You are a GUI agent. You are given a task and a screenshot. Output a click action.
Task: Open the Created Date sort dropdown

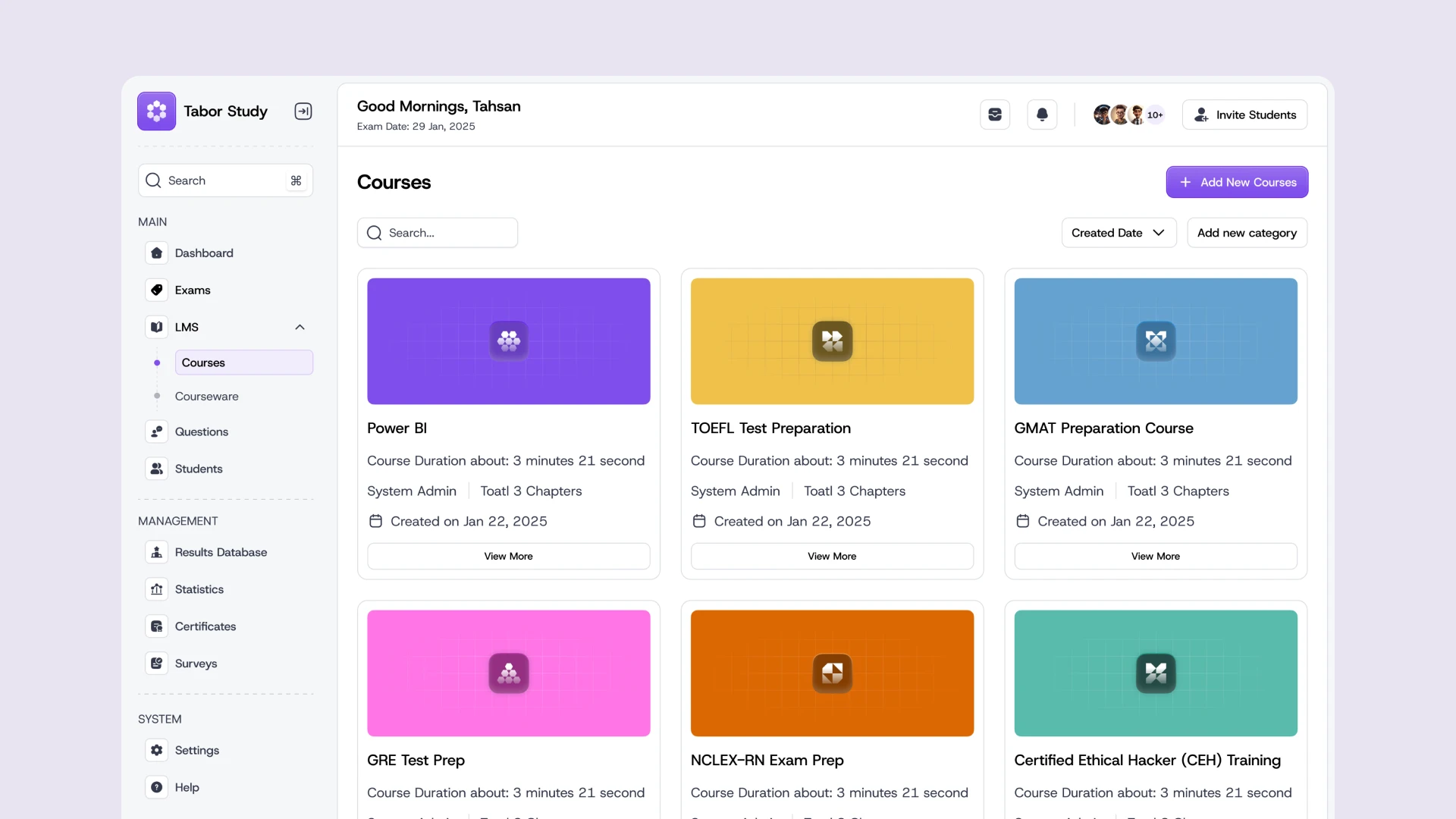[1119, 233]
